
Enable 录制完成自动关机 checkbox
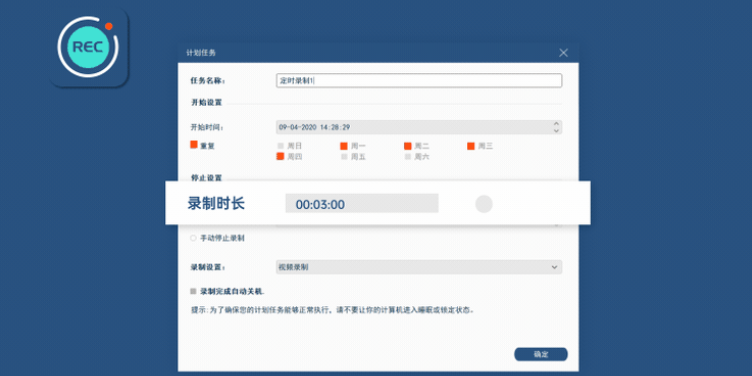193,291
